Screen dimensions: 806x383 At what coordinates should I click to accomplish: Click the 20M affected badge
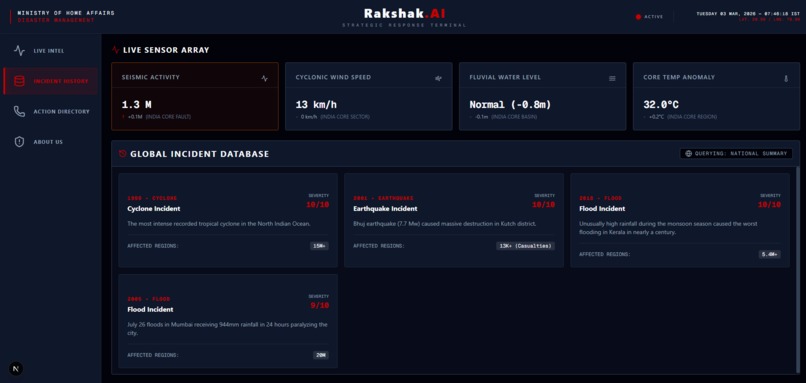click(321, 355)
